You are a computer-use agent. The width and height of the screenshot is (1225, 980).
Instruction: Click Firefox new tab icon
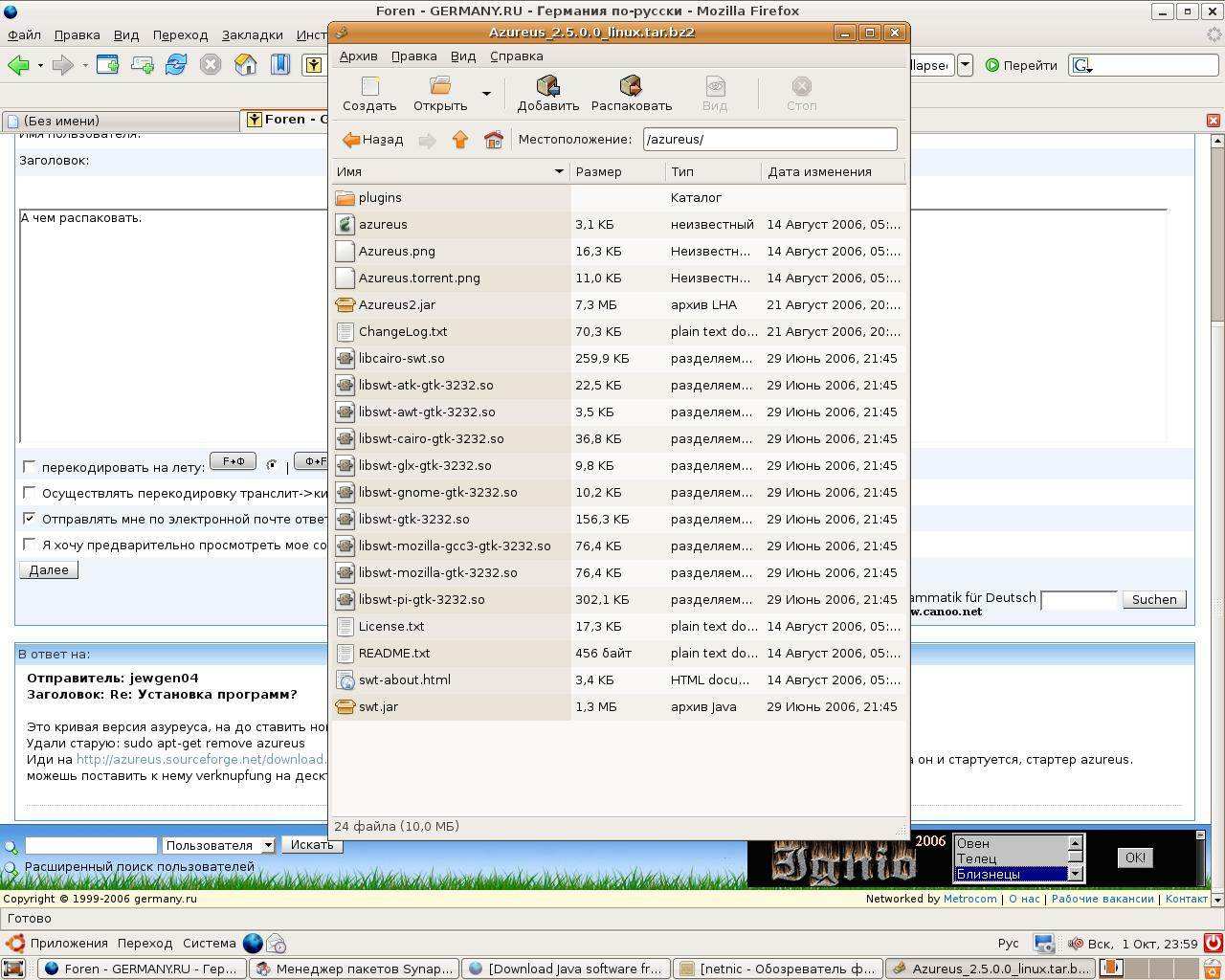[x=142, y=65]
